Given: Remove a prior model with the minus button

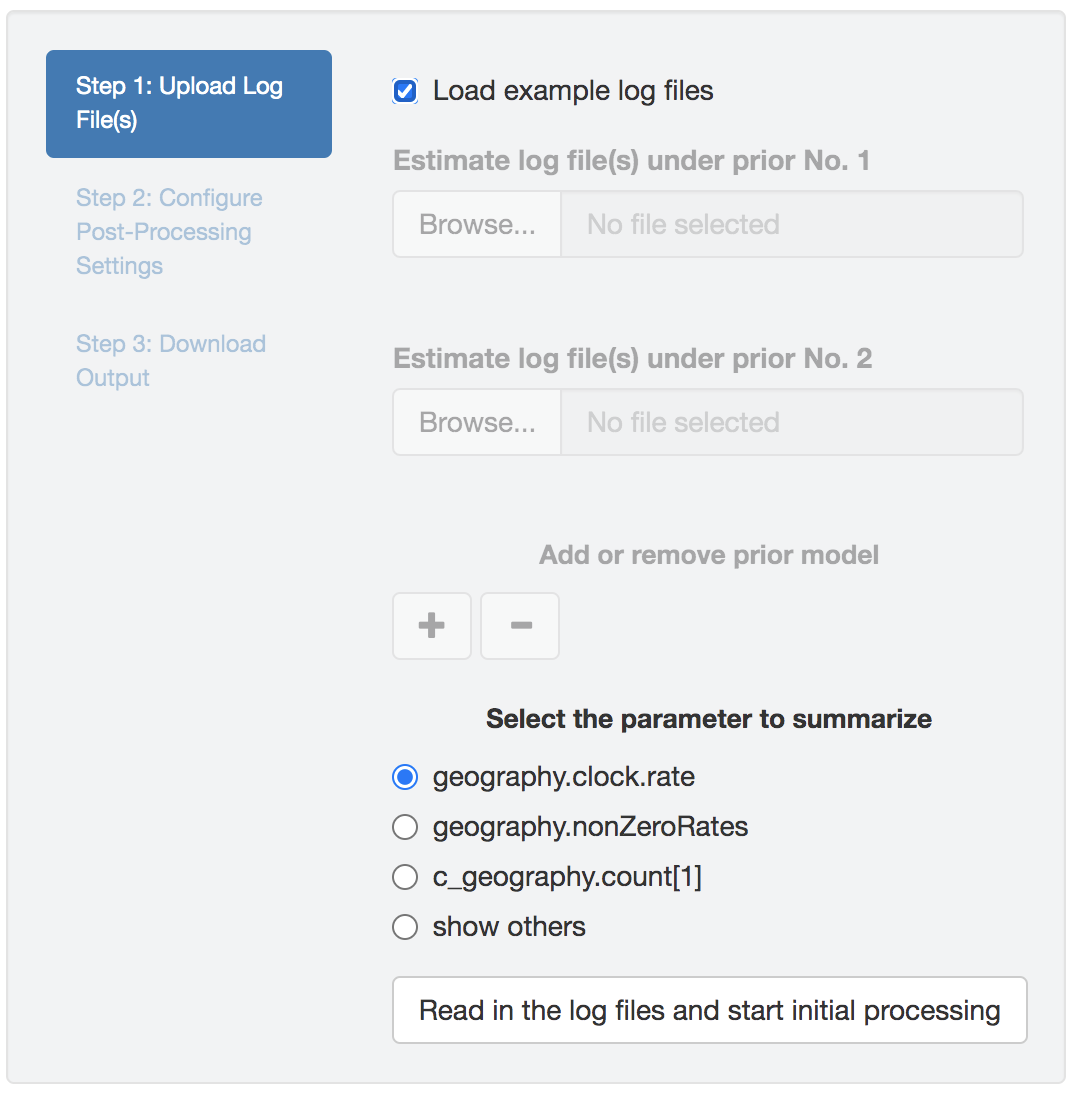Looking at the screenshot, I should click(520, 626).
